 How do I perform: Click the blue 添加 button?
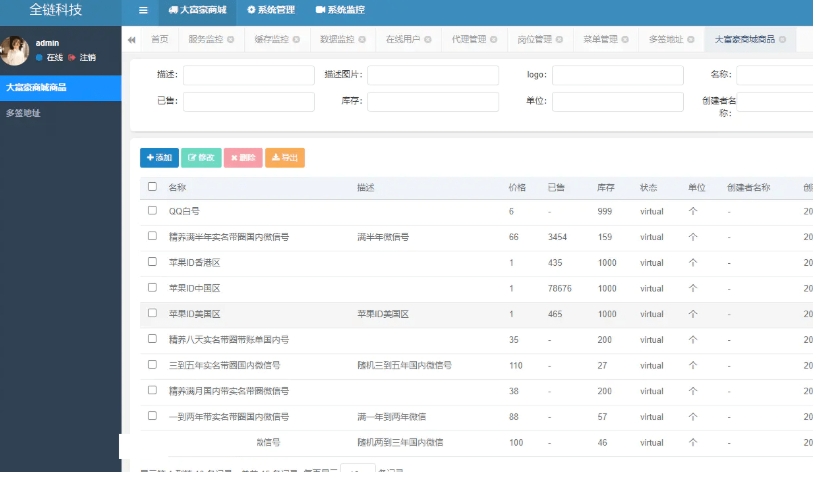click(159, 158)
